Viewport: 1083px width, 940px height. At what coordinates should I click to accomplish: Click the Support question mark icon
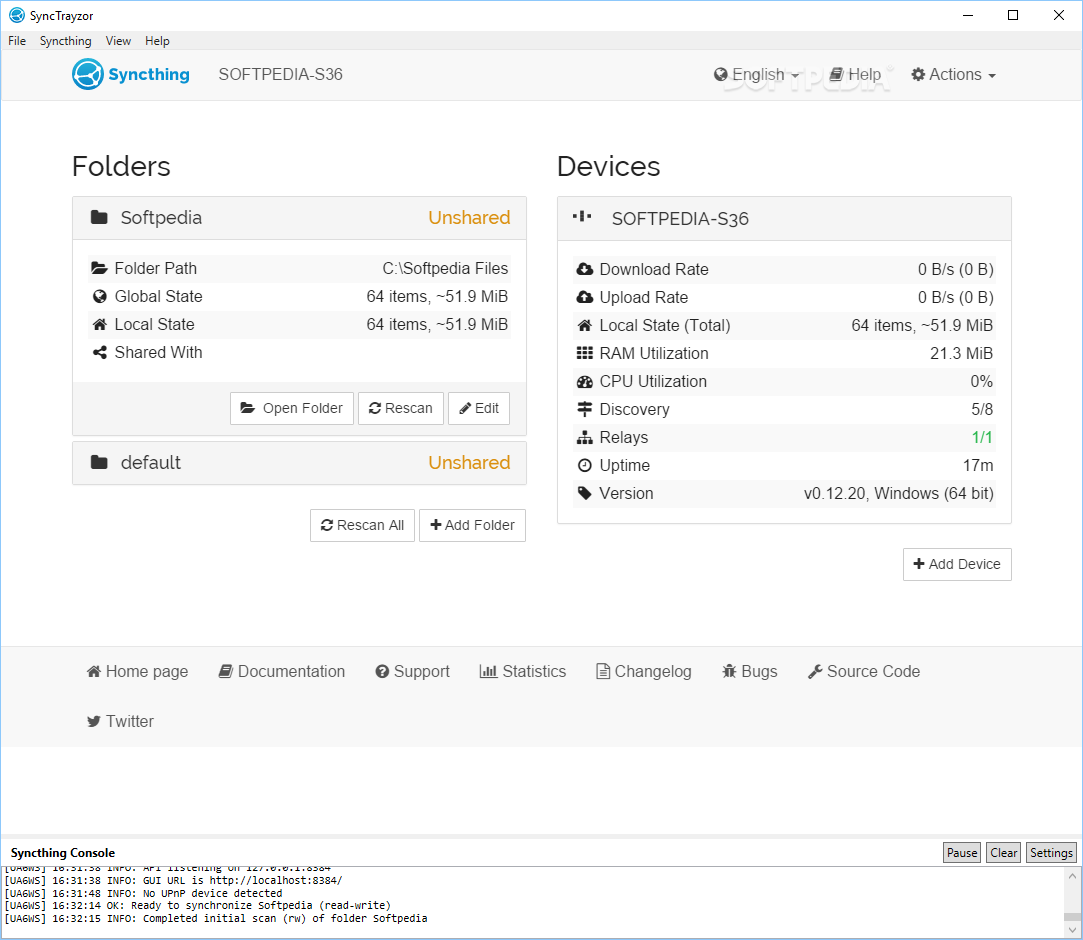tap(382, 671)
